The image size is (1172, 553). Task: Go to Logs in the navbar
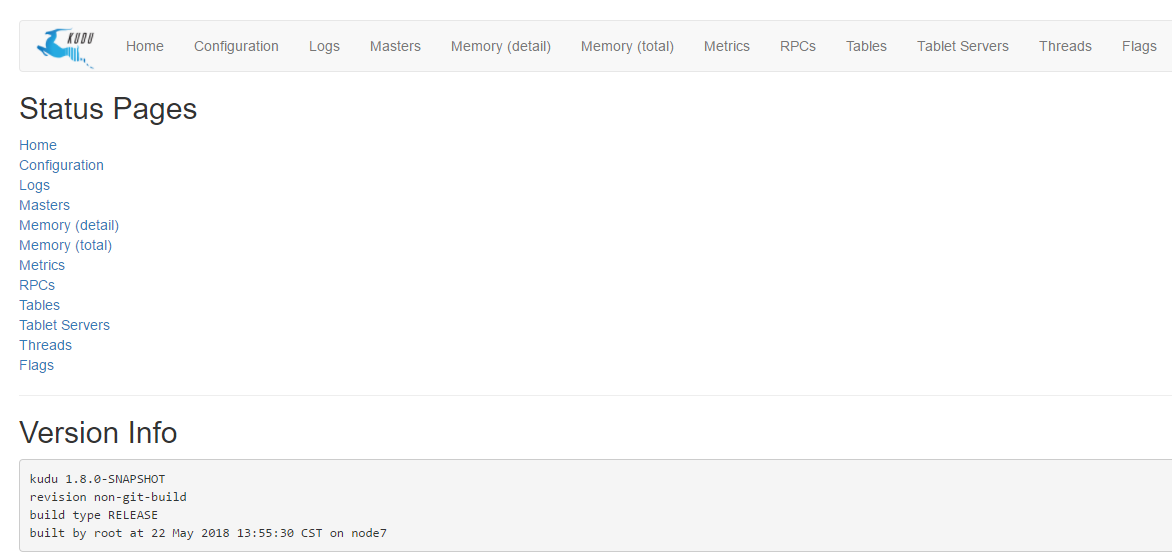(x=324, y=46)
